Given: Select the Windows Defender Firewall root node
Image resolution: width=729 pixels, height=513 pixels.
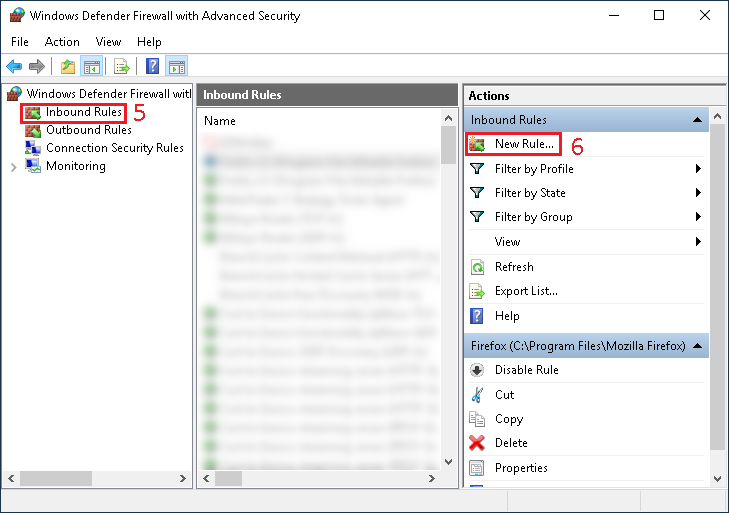Looking at the screenshot, I should point(109,93).
